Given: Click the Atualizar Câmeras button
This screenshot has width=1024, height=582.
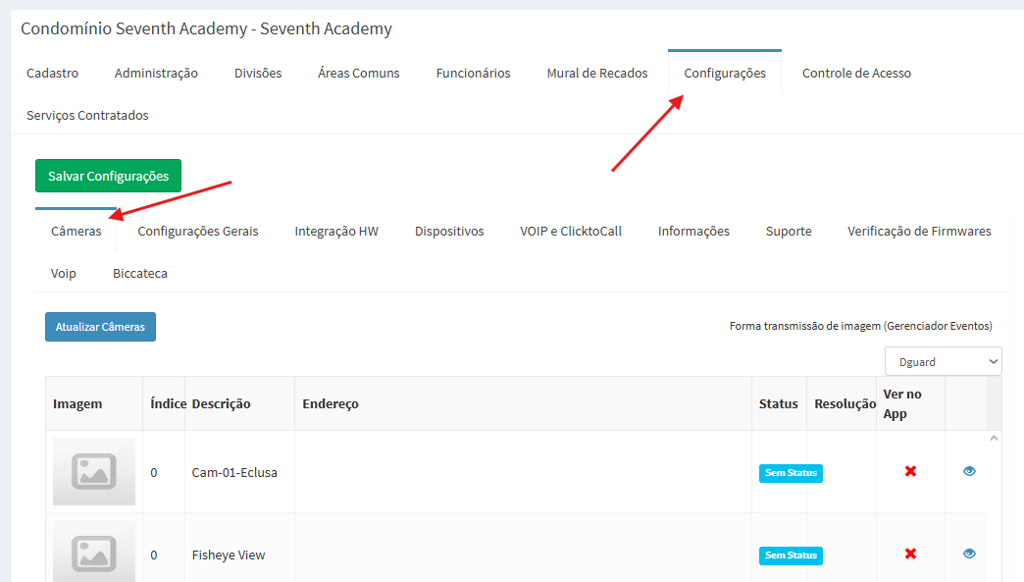Looking at the screenshot, I should point(100,327).
